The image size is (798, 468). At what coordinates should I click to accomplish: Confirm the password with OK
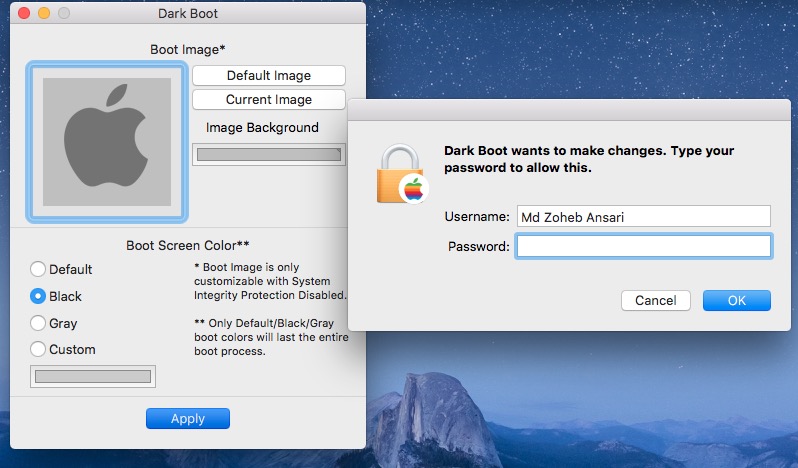[736, 300]
